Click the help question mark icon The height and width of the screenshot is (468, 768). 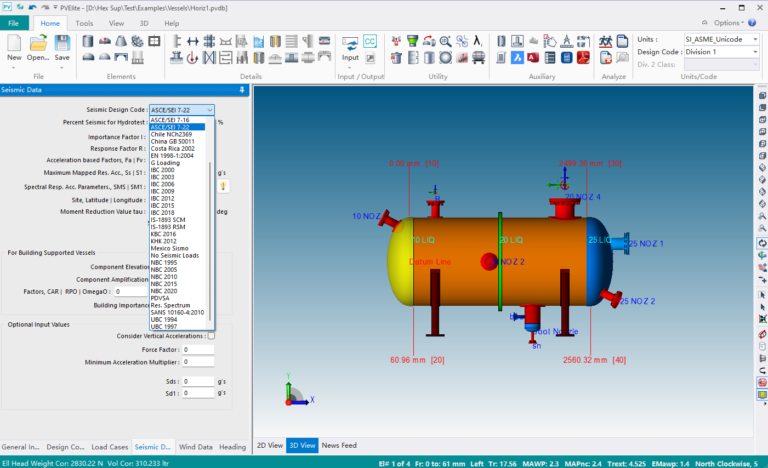point(752,23)
